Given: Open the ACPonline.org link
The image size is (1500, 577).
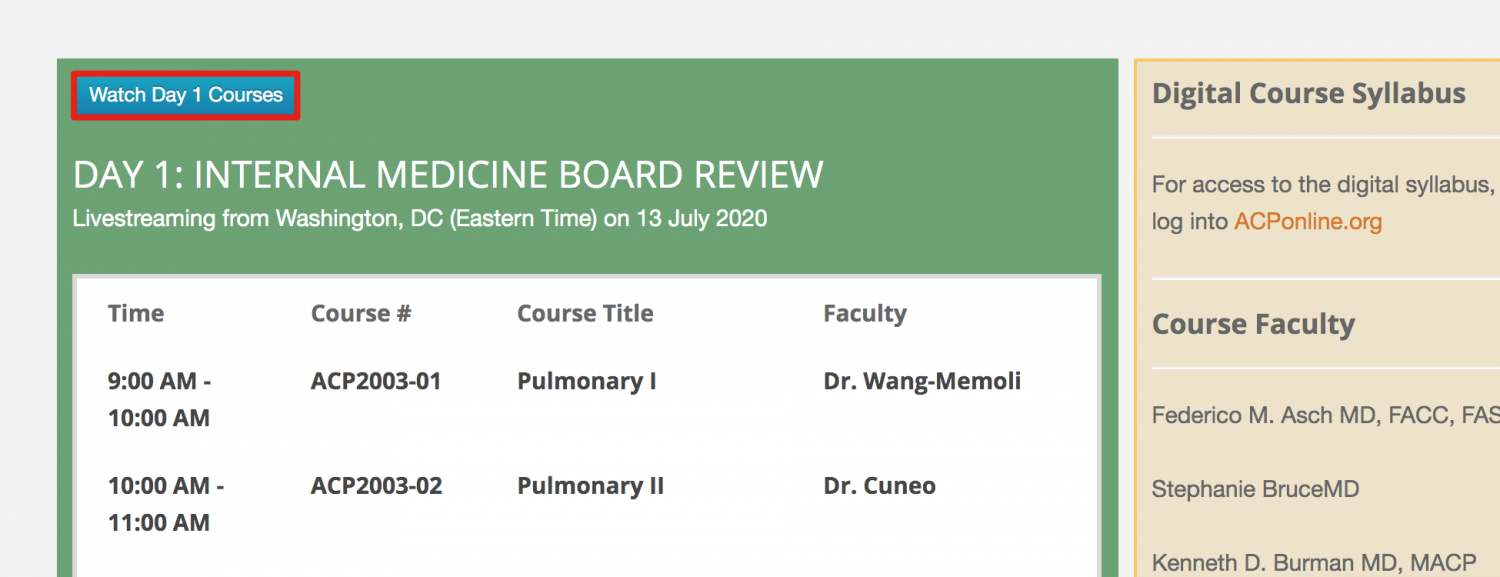Looking at the screenshot, I should click(1308, 221).
